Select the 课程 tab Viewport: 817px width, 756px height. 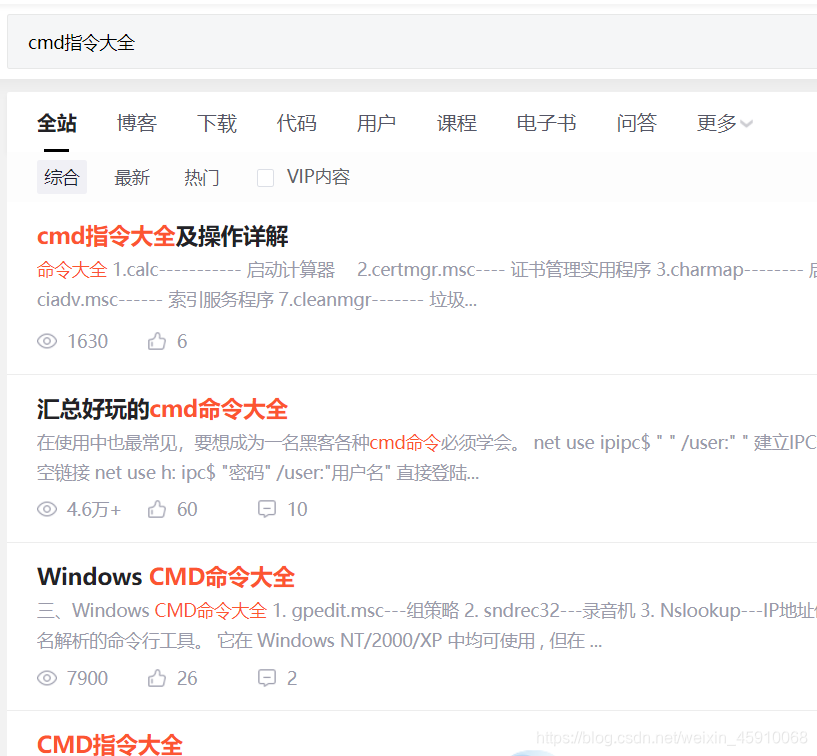click(x=456, y=123)
